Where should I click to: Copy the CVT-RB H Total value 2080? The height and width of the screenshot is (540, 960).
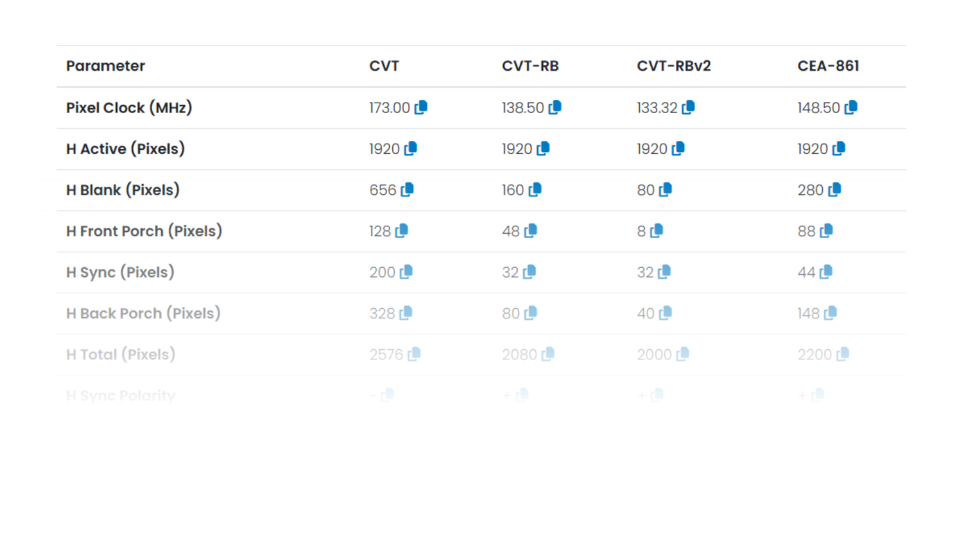[548, 354]
